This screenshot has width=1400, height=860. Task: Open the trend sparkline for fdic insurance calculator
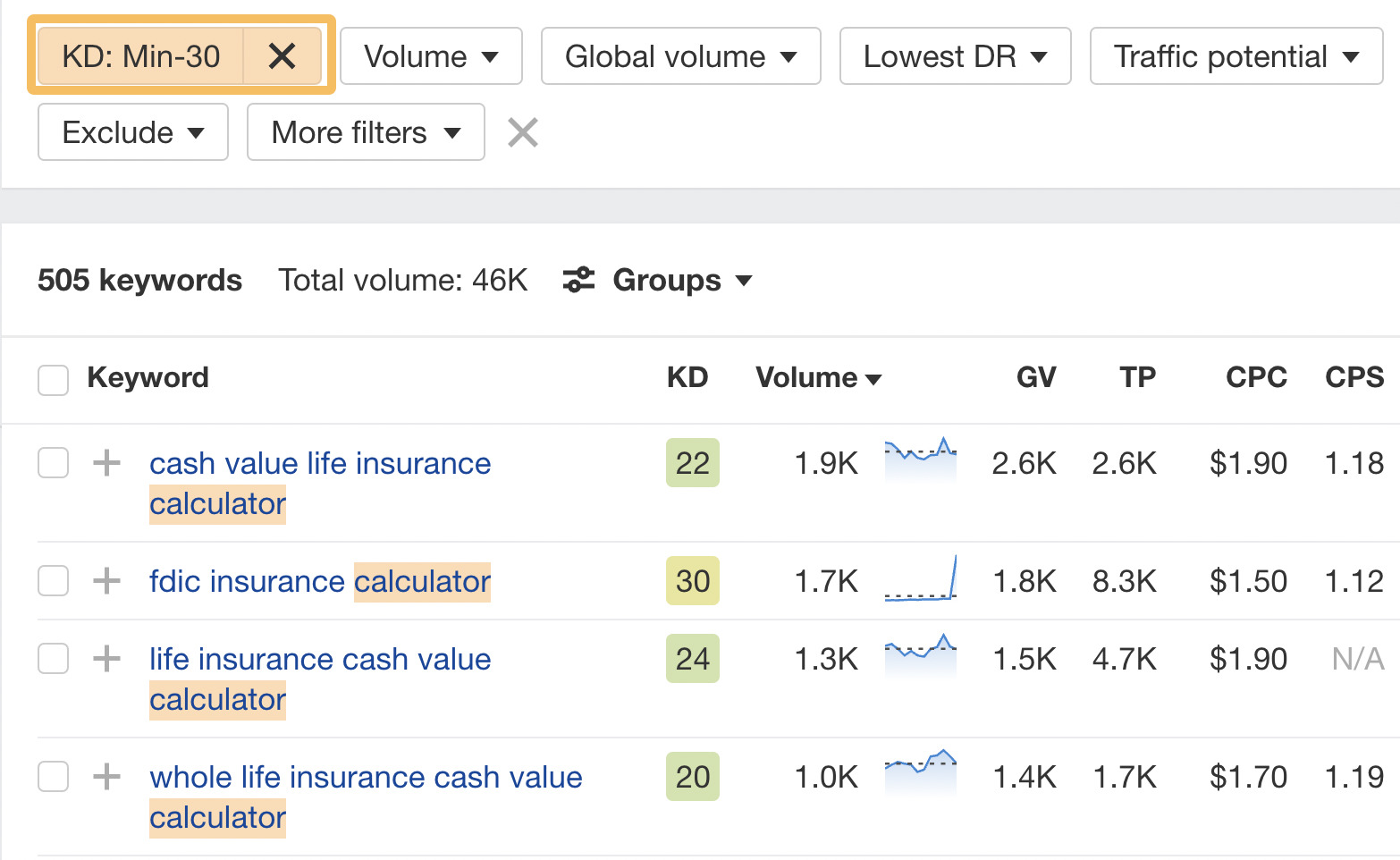click(x=920, y=581)
